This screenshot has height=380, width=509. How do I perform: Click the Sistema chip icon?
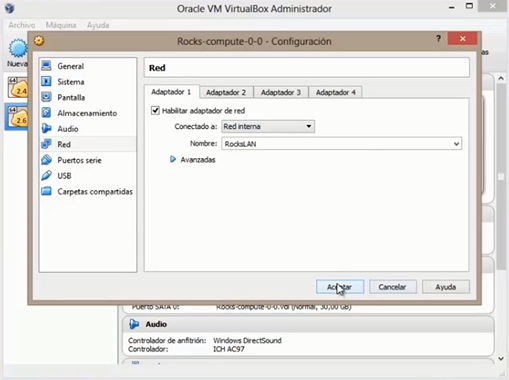click(x=46, y=81)
